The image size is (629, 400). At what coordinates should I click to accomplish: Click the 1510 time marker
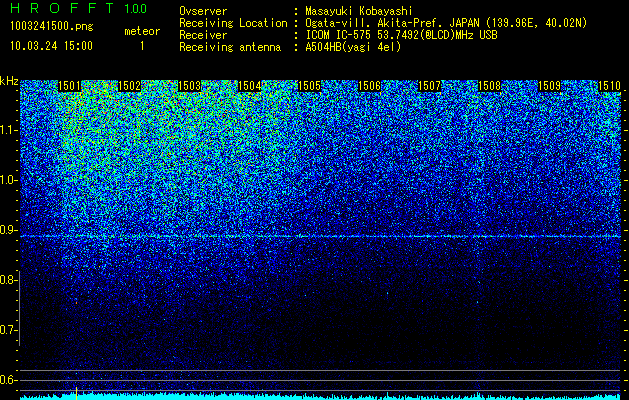click(x=610, y=86)
